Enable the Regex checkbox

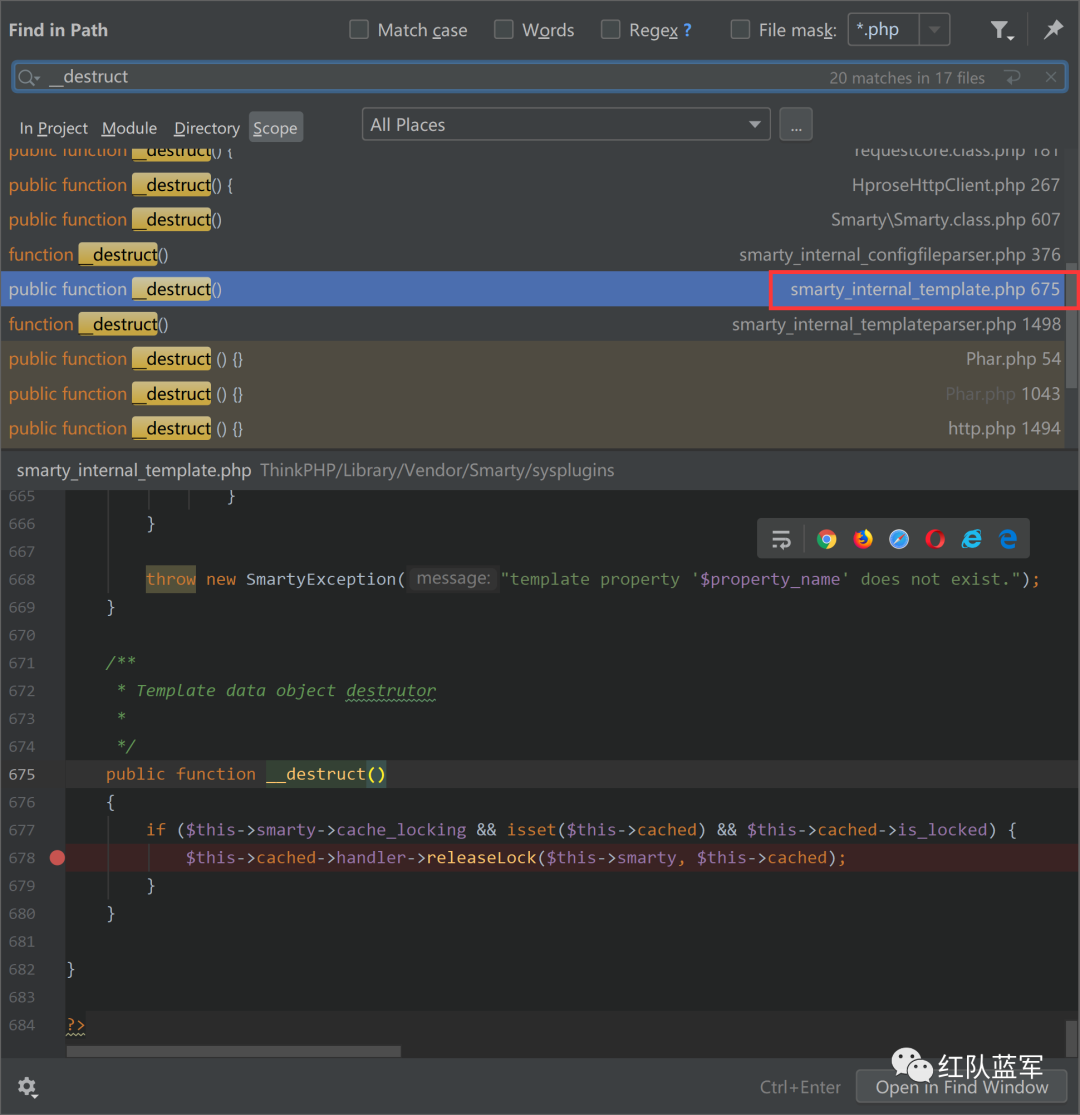[610, 30]
